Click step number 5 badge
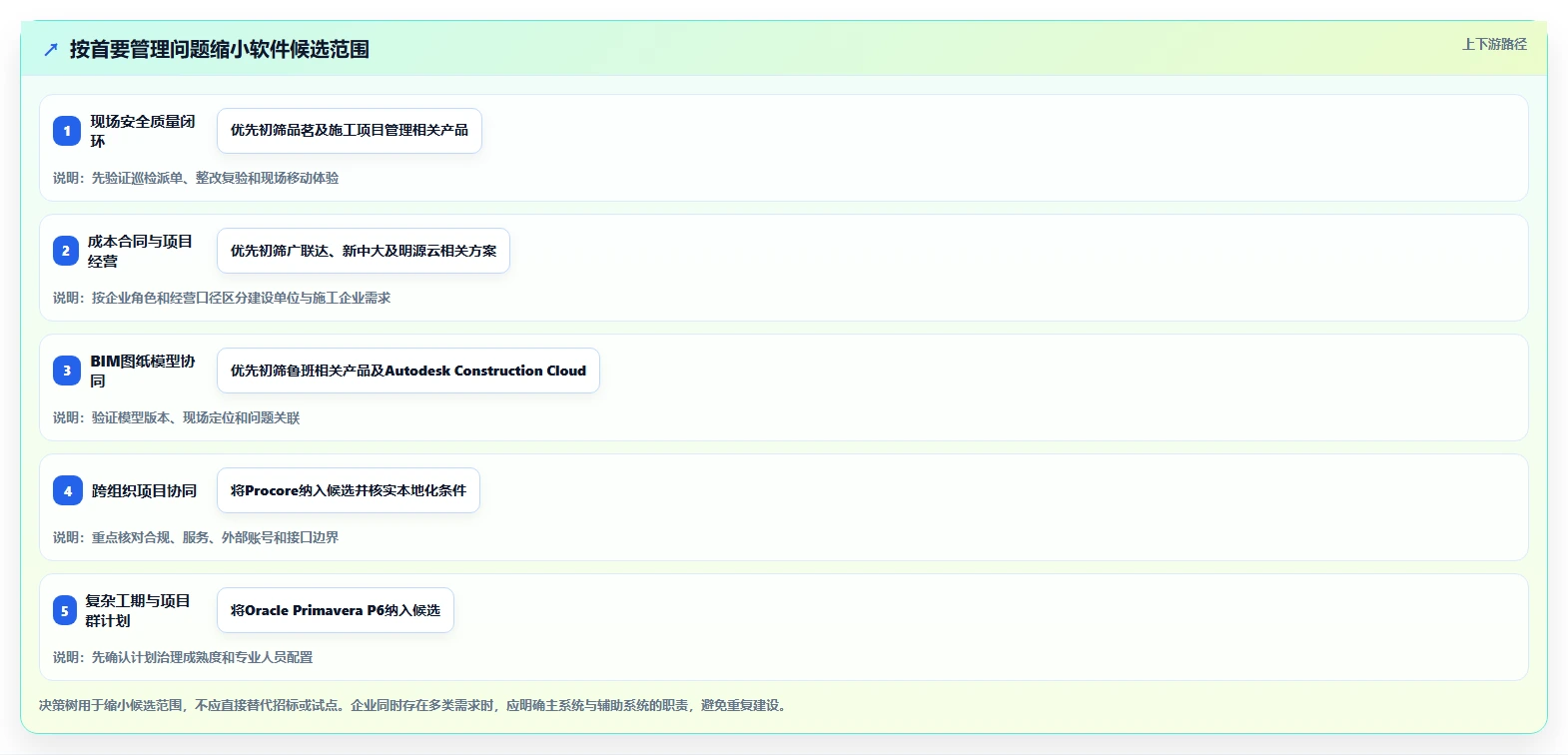 [x=65, y=610]
